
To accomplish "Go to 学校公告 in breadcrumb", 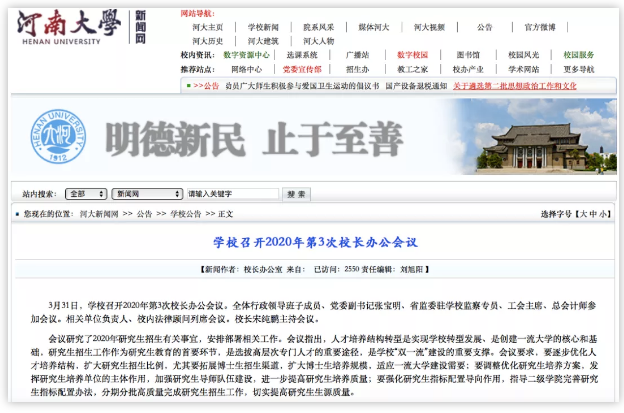I will 185,214.
